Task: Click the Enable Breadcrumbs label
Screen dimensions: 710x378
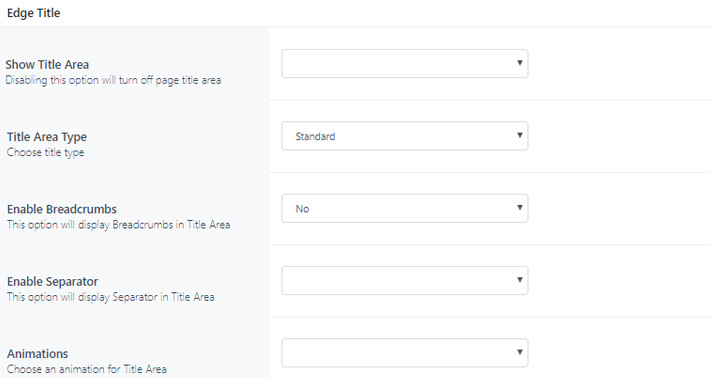Action: [x=62, y=209]
